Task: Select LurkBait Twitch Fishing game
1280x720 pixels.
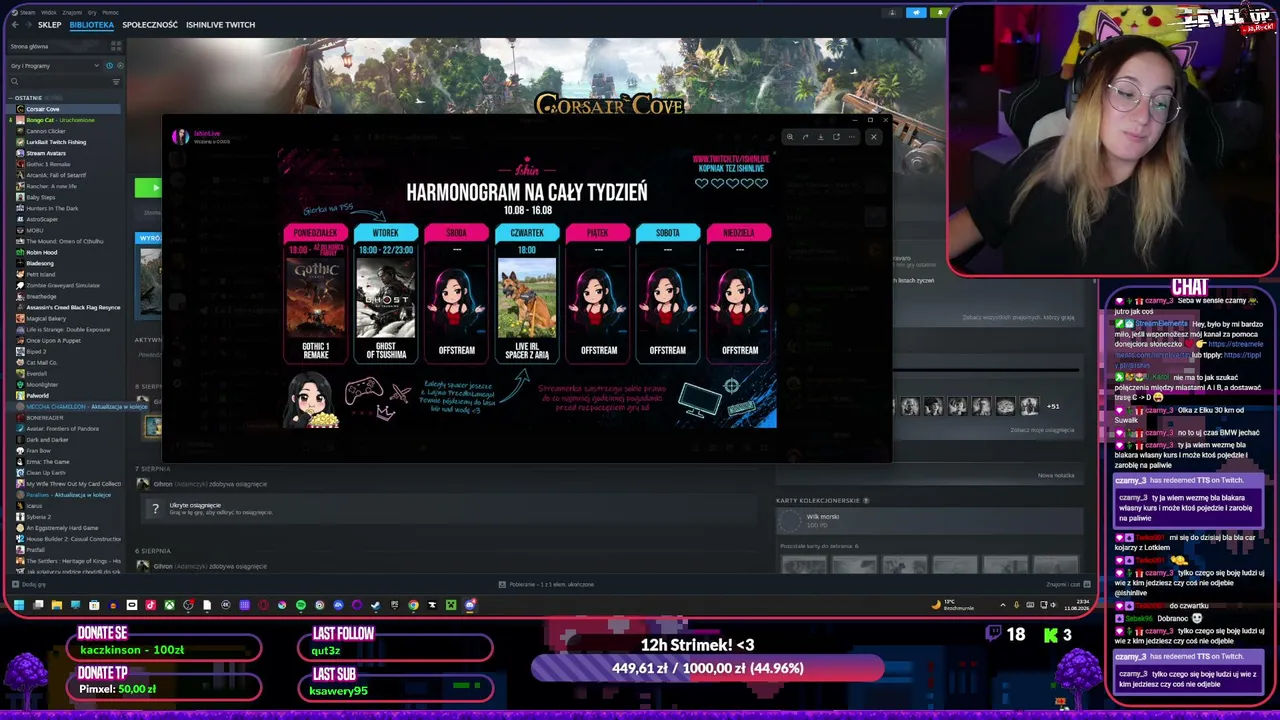Action: coord(64,142)
